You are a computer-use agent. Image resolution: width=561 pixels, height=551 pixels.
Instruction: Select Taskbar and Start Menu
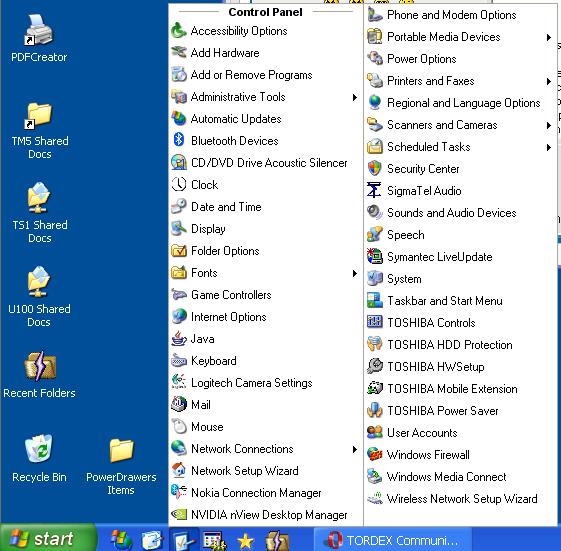click(460, 301)
